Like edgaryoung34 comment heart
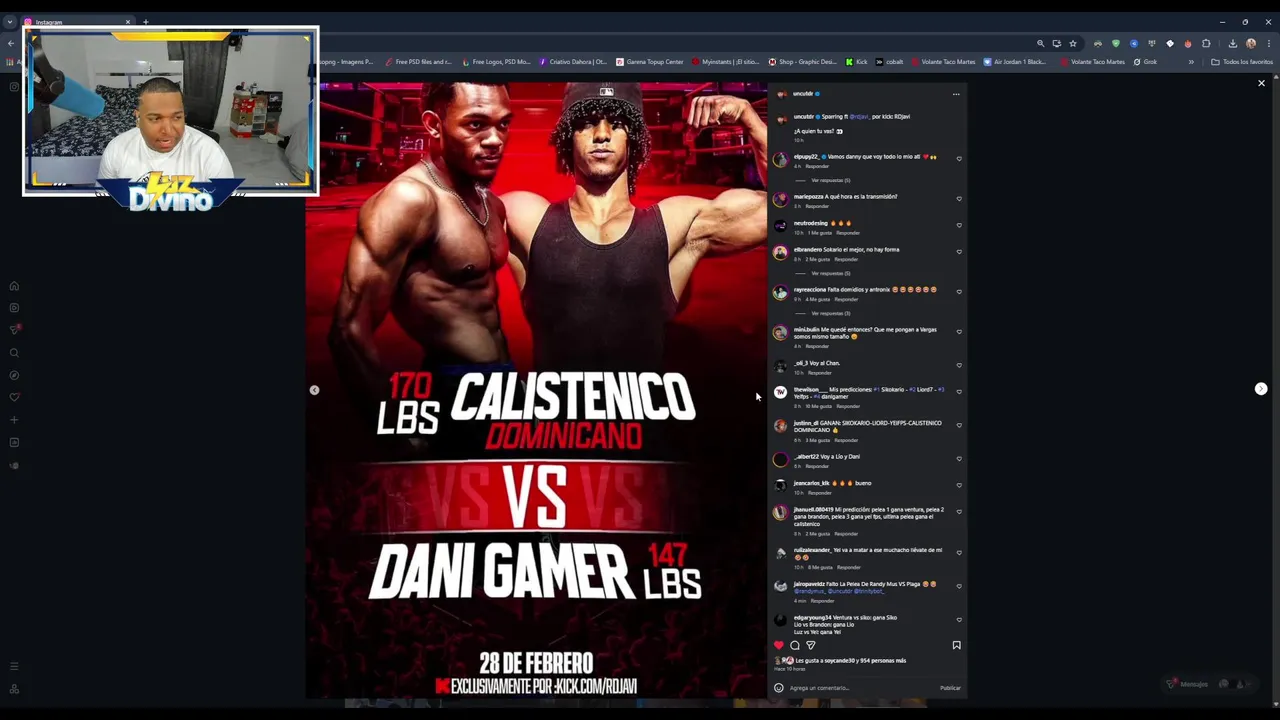Screen dimensions: 1280x720 959,620
